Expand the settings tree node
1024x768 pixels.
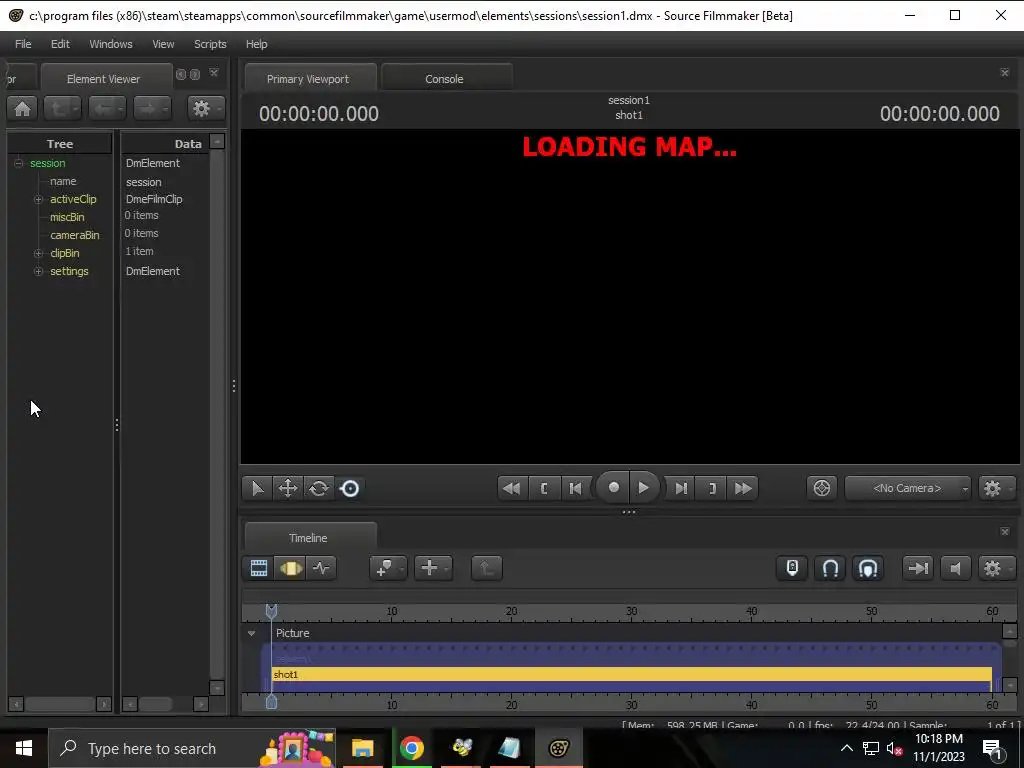(x=39, y=271)
